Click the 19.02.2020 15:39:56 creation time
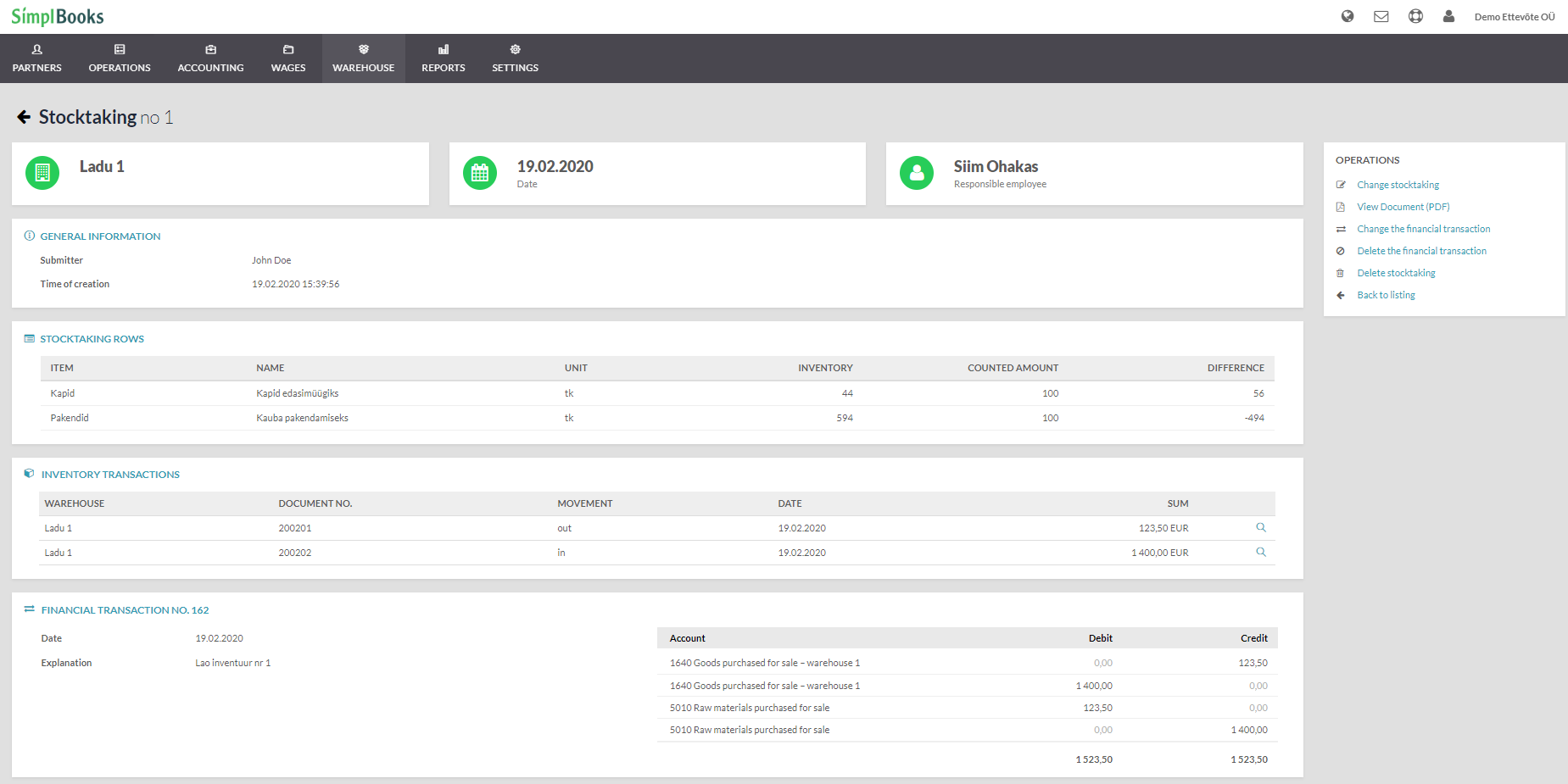Screen dimensions: 1568x784 coord(295,284)
